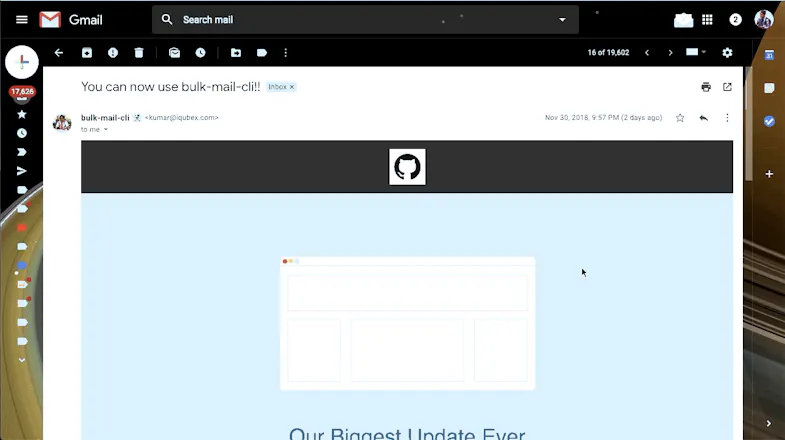
Task: Click email subject 'You can now use bulk-mail-cli!!'
Action: pyautogui.click(x=171, y=87)
